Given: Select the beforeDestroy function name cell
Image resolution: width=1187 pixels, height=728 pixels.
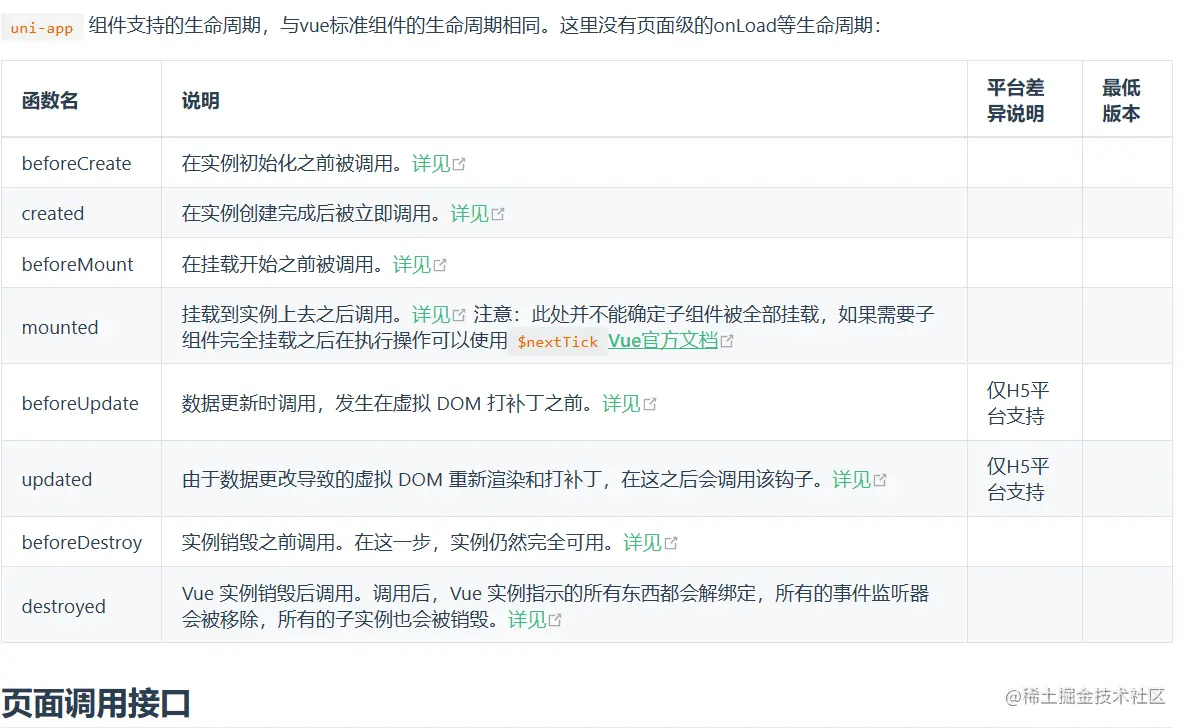Looking at the screenshot, I should (82, 543).
